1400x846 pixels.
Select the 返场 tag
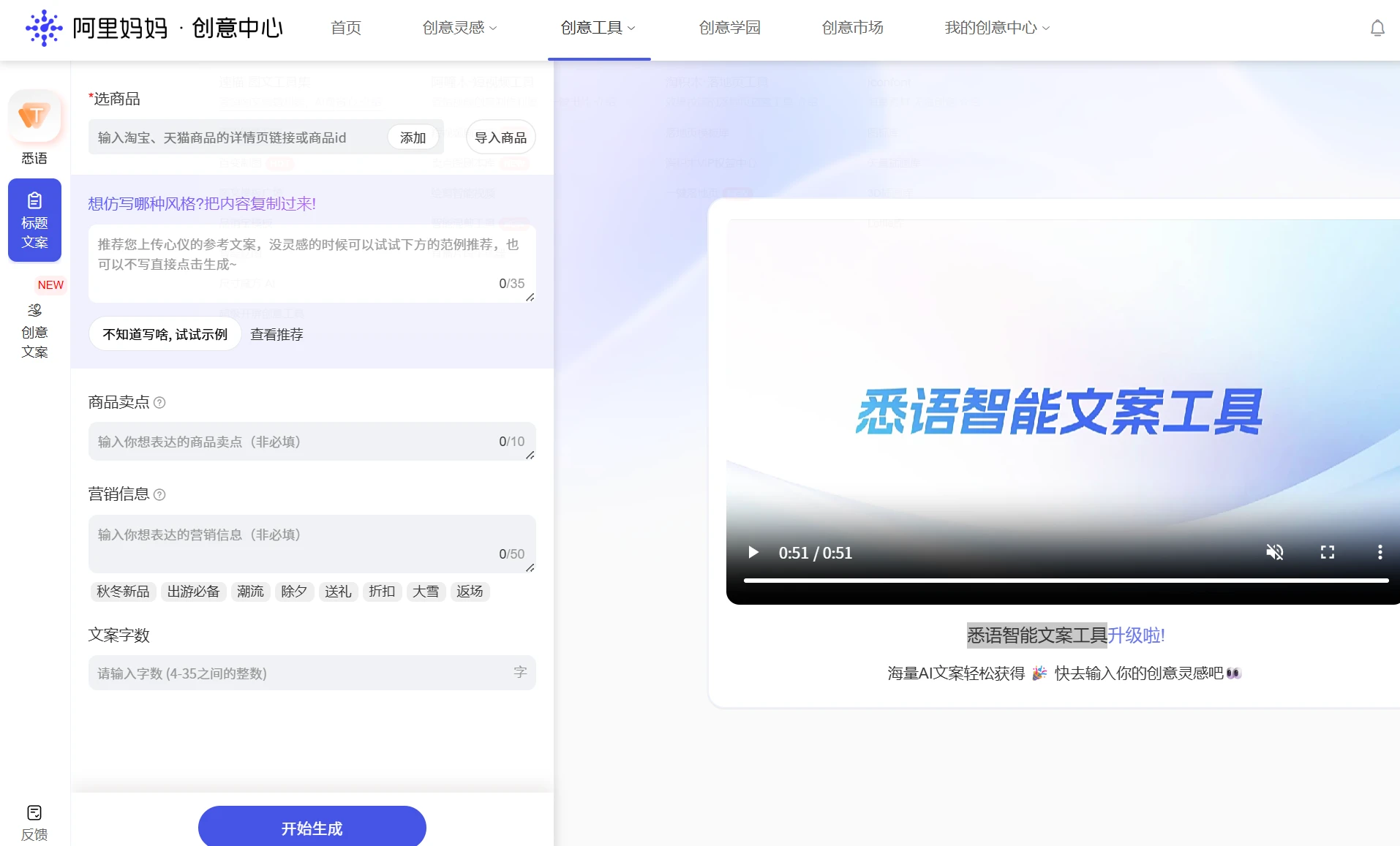click(470, 592)
